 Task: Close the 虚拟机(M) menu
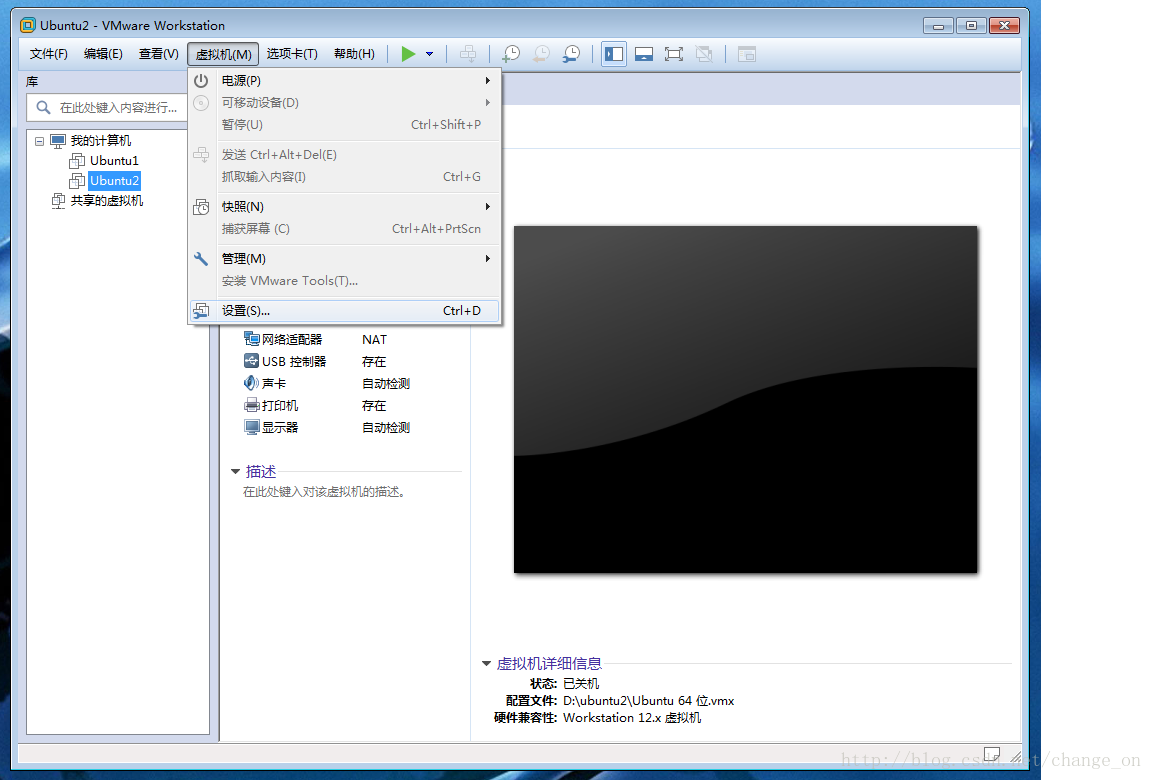tap(223, 54)
